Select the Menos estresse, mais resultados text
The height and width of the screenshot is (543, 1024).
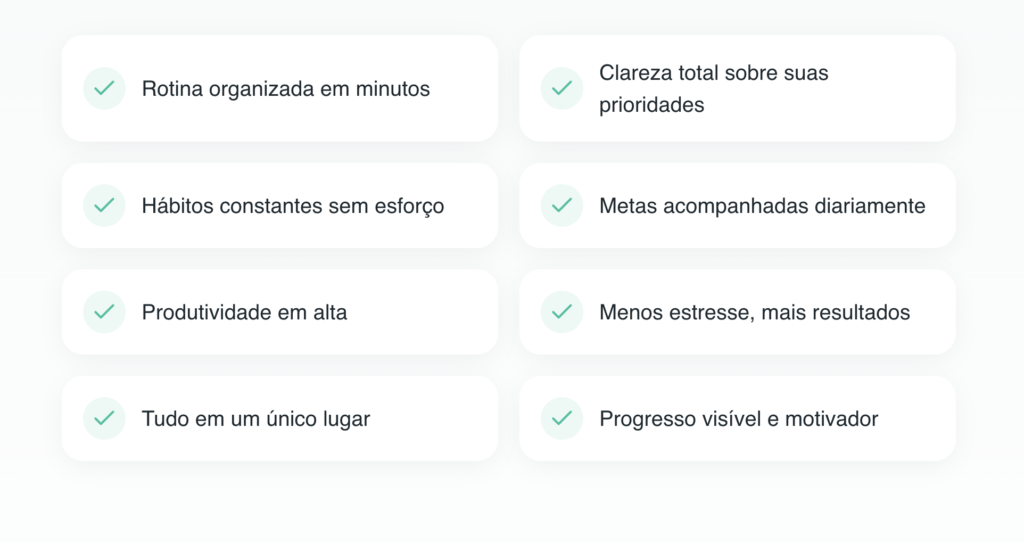pyautogui.click(x=754, y=312)
